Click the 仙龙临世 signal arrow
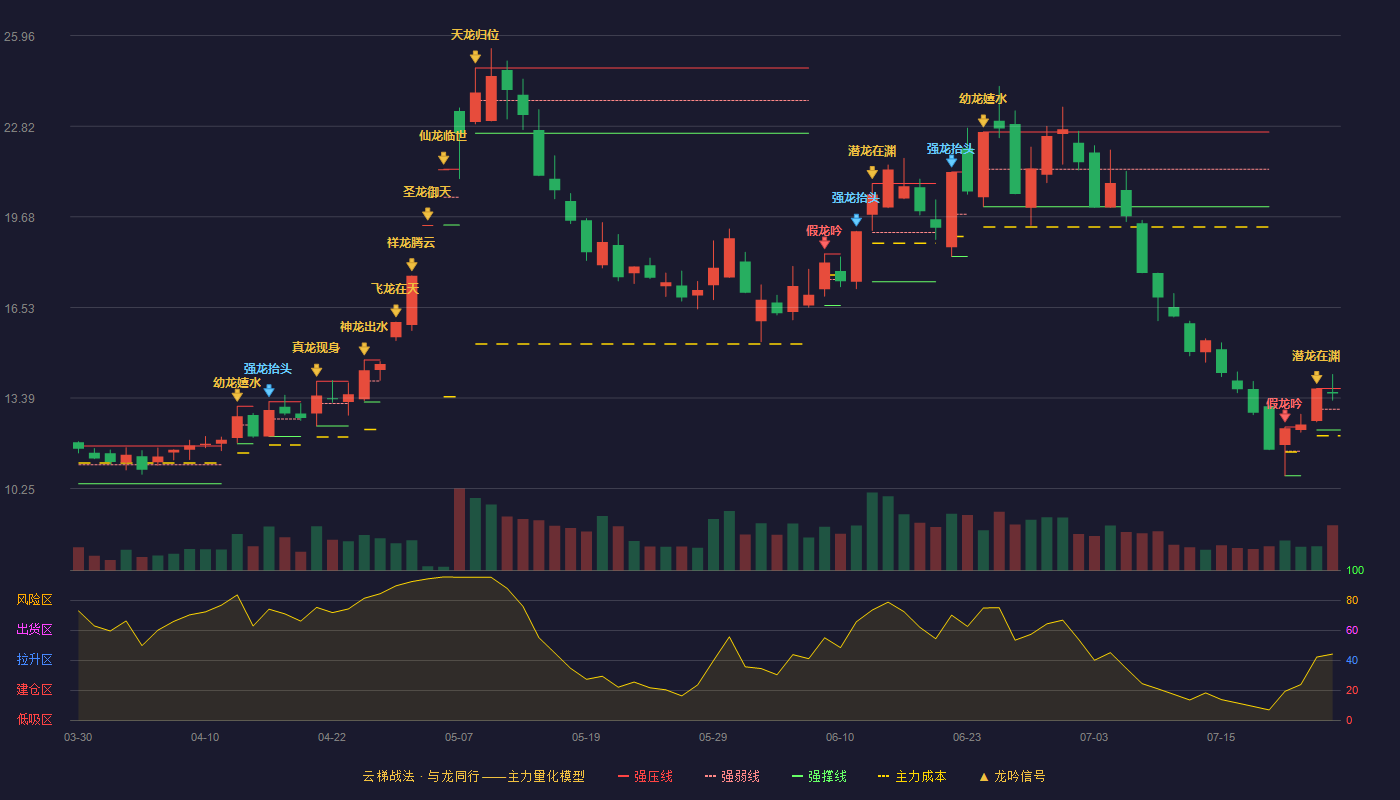Viewport: 1400px width, 800px height. coord(443,158)
